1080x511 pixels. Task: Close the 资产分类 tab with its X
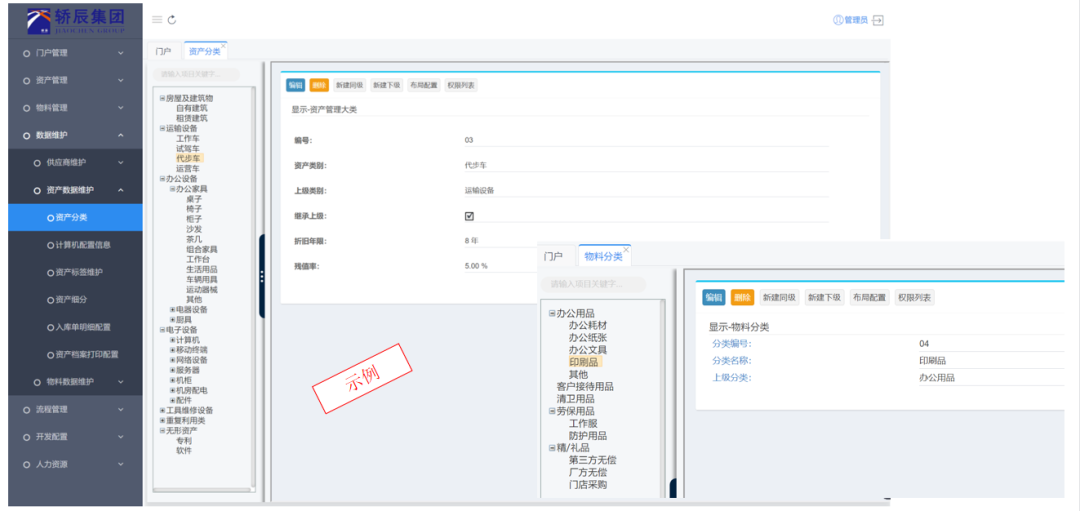pos(224,45)
